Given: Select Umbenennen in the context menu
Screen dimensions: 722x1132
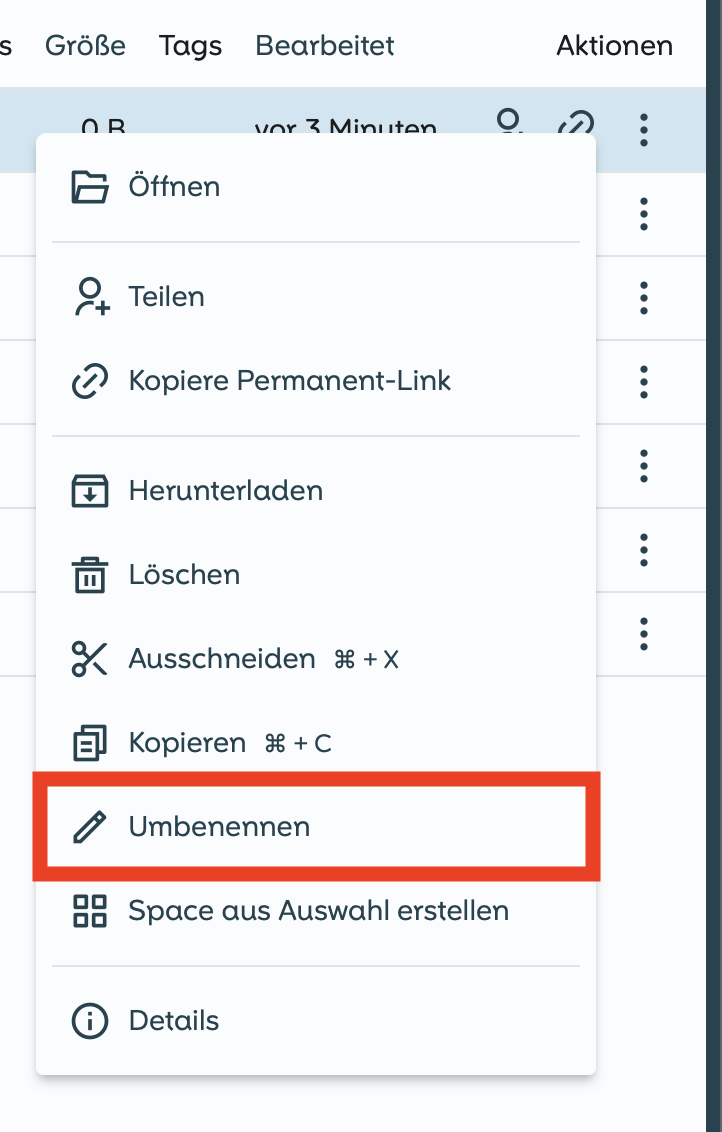Looking at the screenshot, I should 219,827.
